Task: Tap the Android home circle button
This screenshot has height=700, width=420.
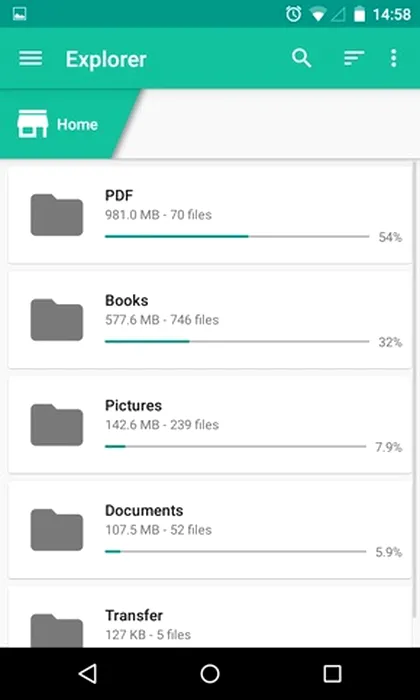Action: pyautogui.click(x=210, y=674)
